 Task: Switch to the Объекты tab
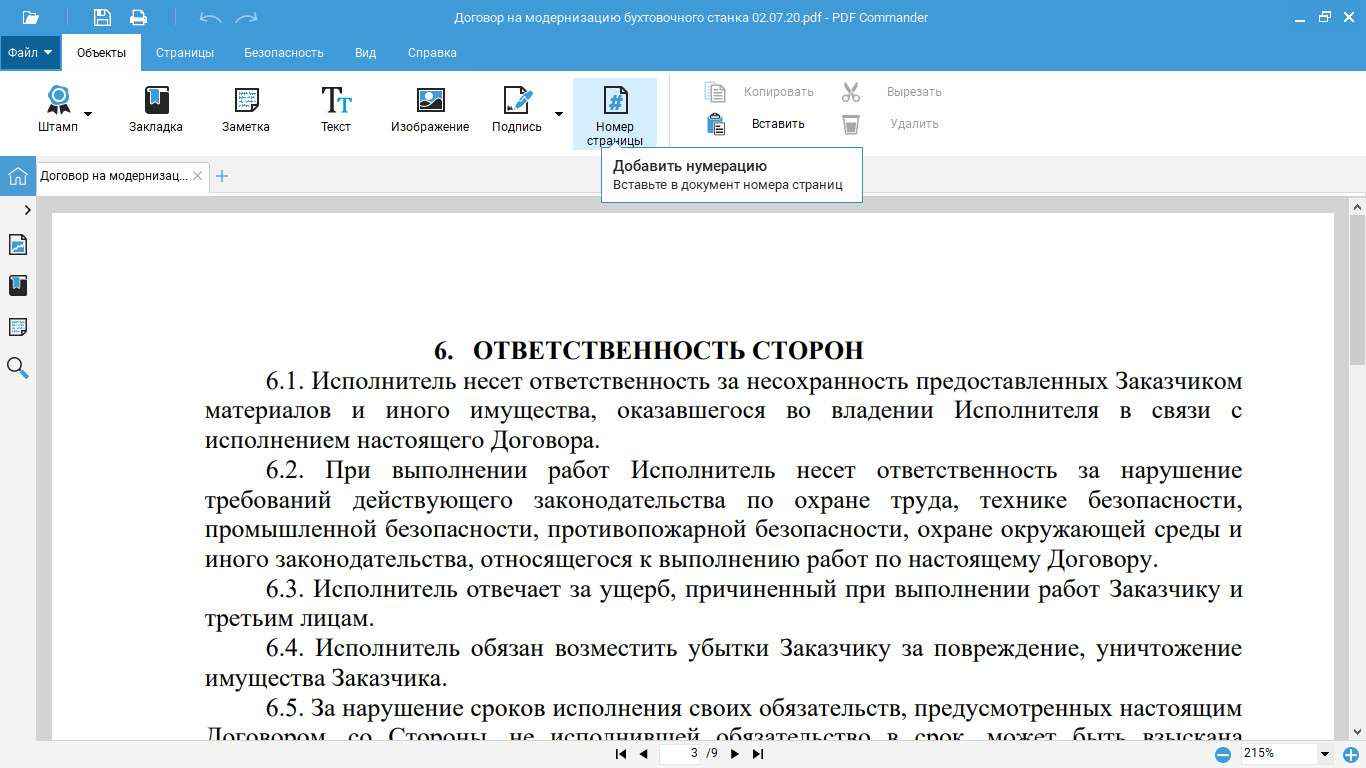point(101,53)
